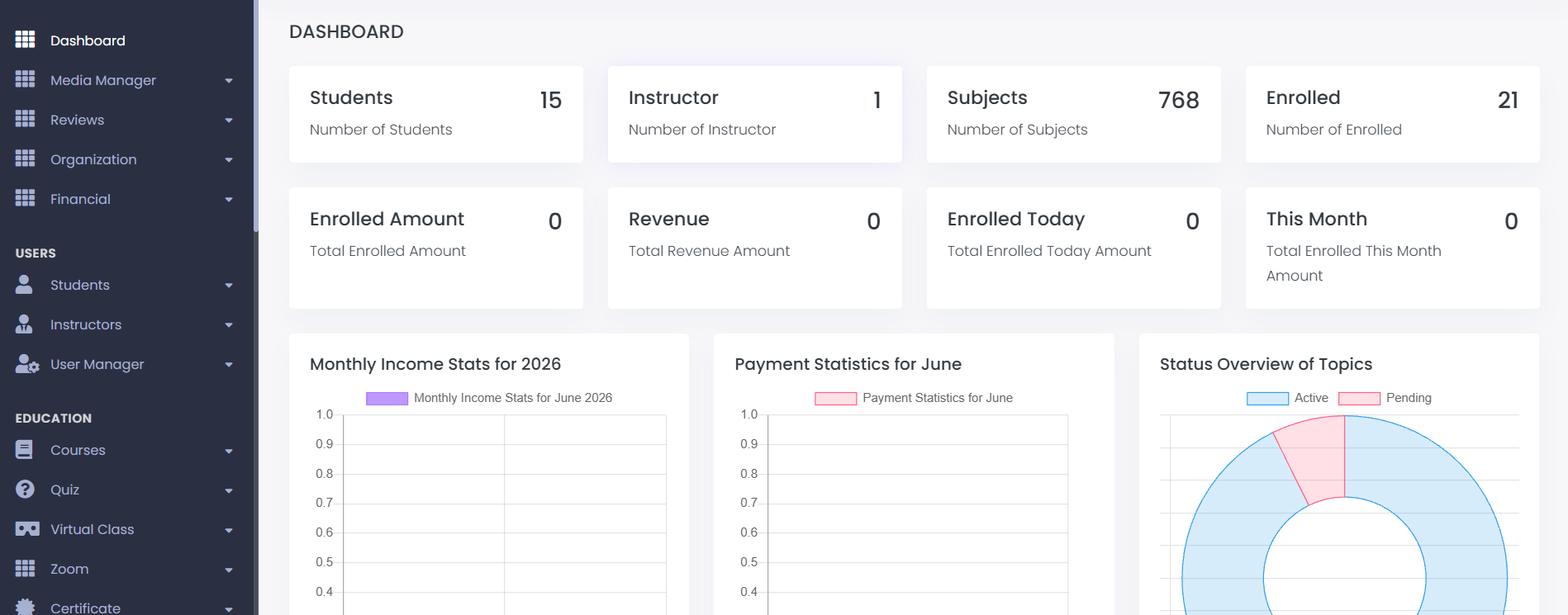The width and height of the screenshot is (1568, 615).
Task: Click the Media Manager grid icon
Action: click(x=25, y=79)
